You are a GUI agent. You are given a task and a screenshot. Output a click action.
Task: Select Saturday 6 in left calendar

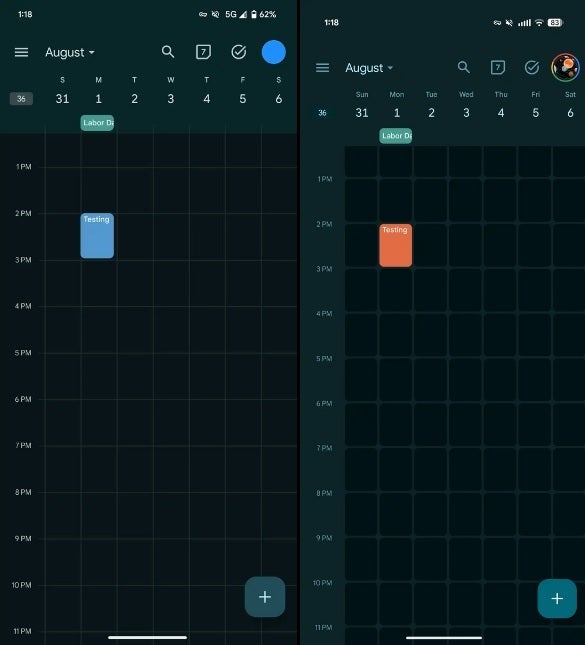[279, 99]
